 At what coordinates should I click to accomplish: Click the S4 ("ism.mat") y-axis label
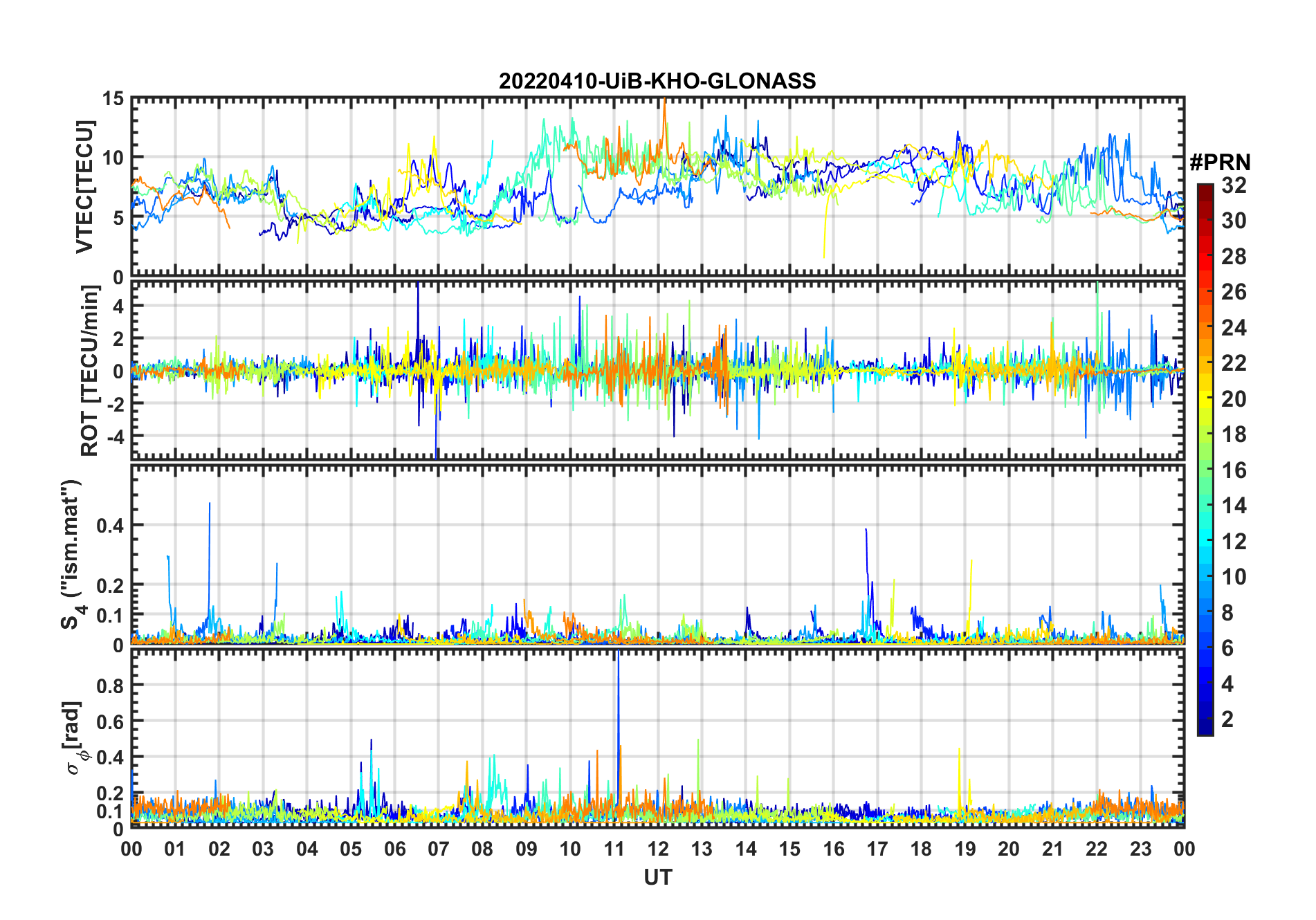coord(71,555)
